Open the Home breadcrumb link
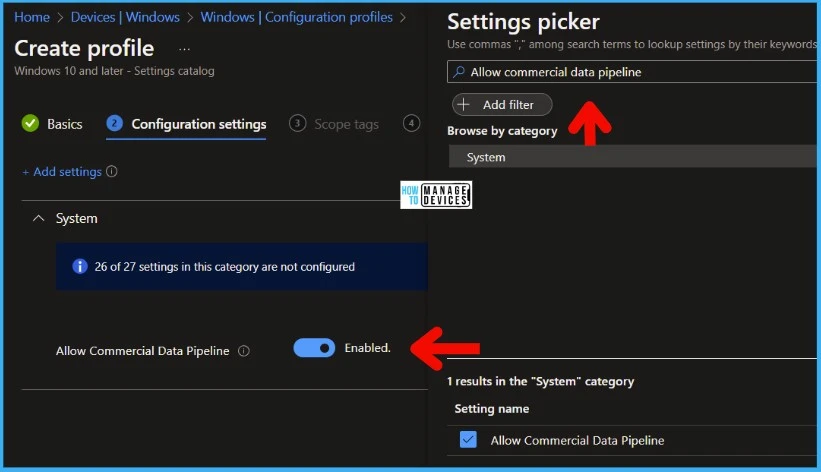The width and height of the screenshot is (821, 472). point(32,17)
